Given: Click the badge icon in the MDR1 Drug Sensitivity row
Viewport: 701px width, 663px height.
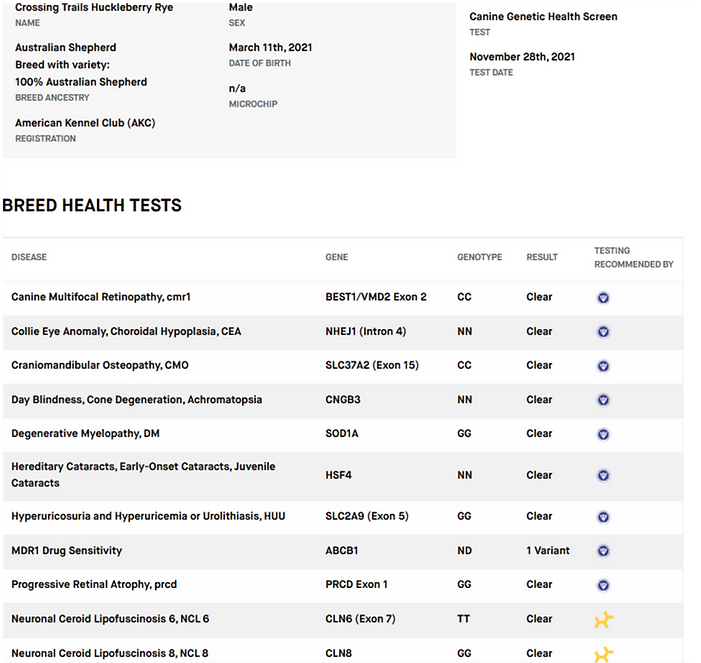Looking at the screenshot, I should coord(603,551).
